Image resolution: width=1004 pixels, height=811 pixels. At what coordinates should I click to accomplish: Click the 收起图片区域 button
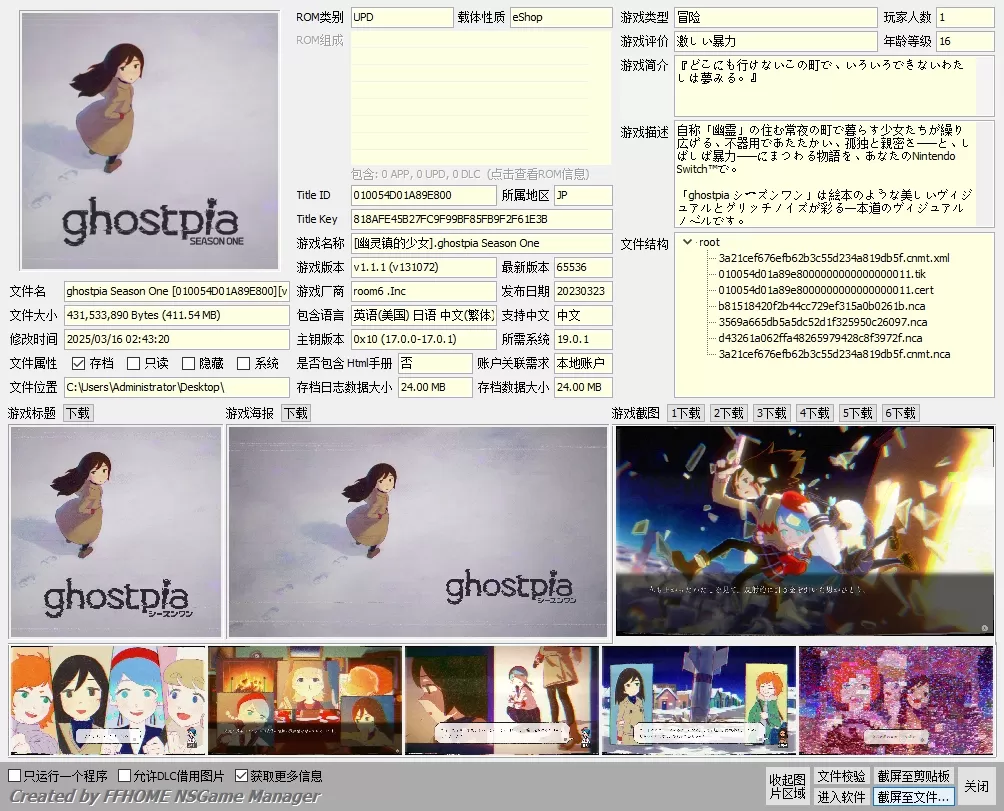point(787,786)
